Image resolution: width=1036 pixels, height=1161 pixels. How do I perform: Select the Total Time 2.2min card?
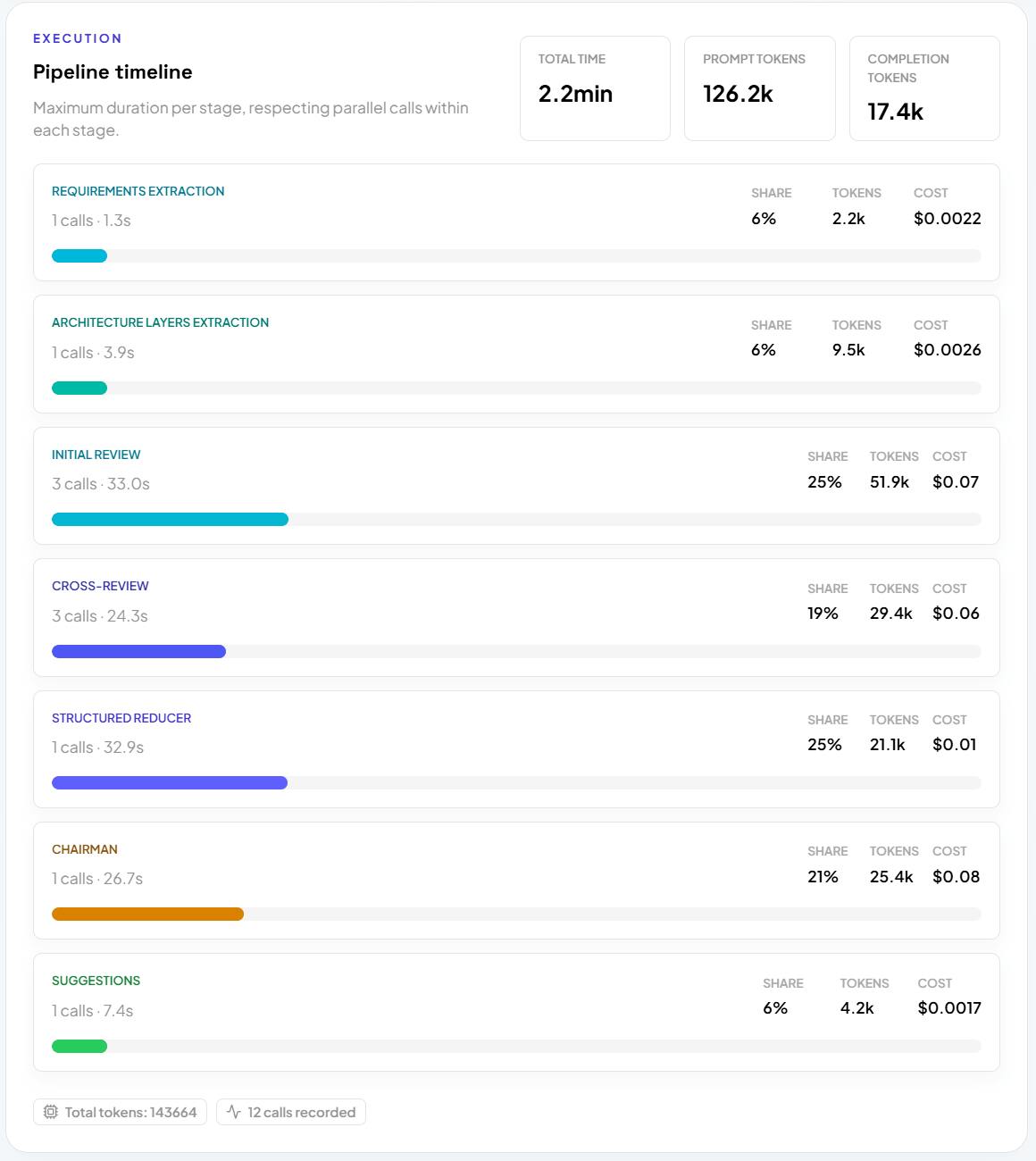pyautogui.click(x=595, y=88)
